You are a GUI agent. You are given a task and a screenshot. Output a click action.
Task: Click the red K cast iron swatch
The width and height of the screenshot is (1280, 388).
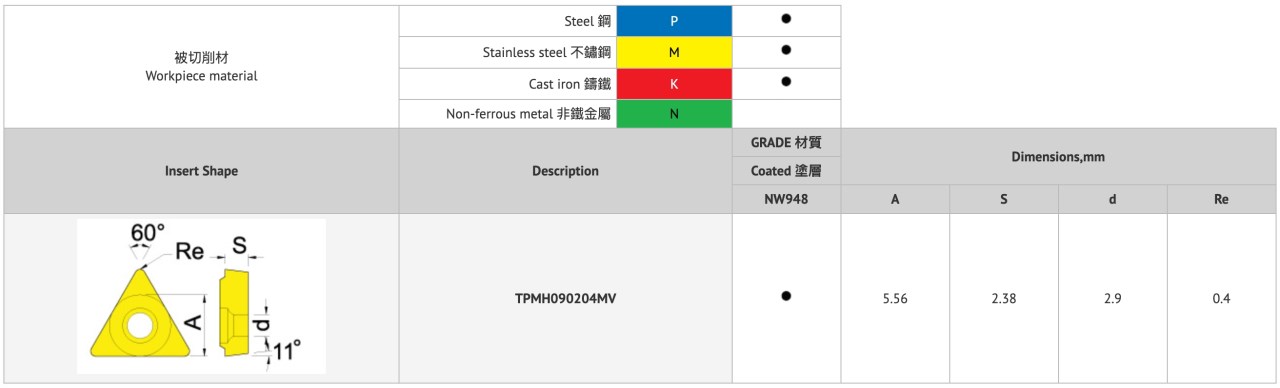tap(675, 83)
